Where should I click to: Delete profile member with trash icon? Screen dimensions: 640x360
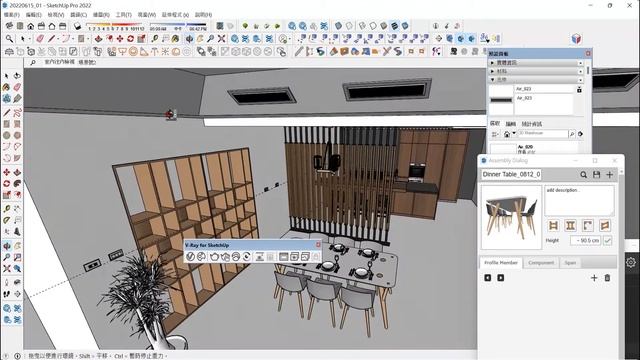607,278
